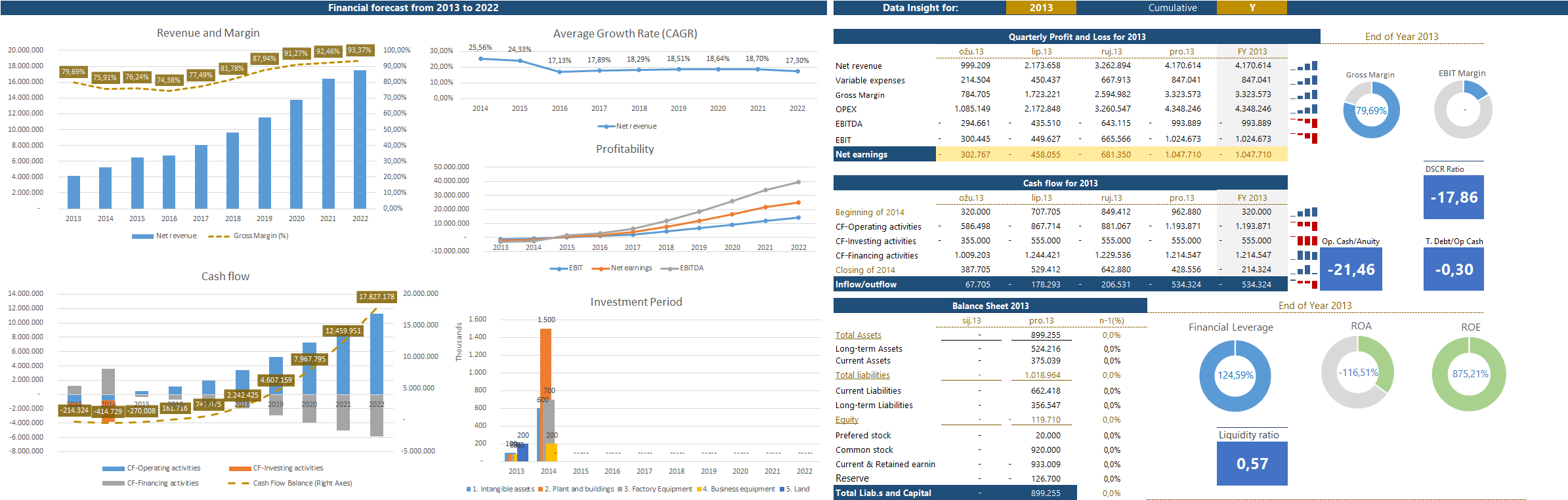
Task: Click the CF-Operating activities legend swatch
Action: coord(113,469)
